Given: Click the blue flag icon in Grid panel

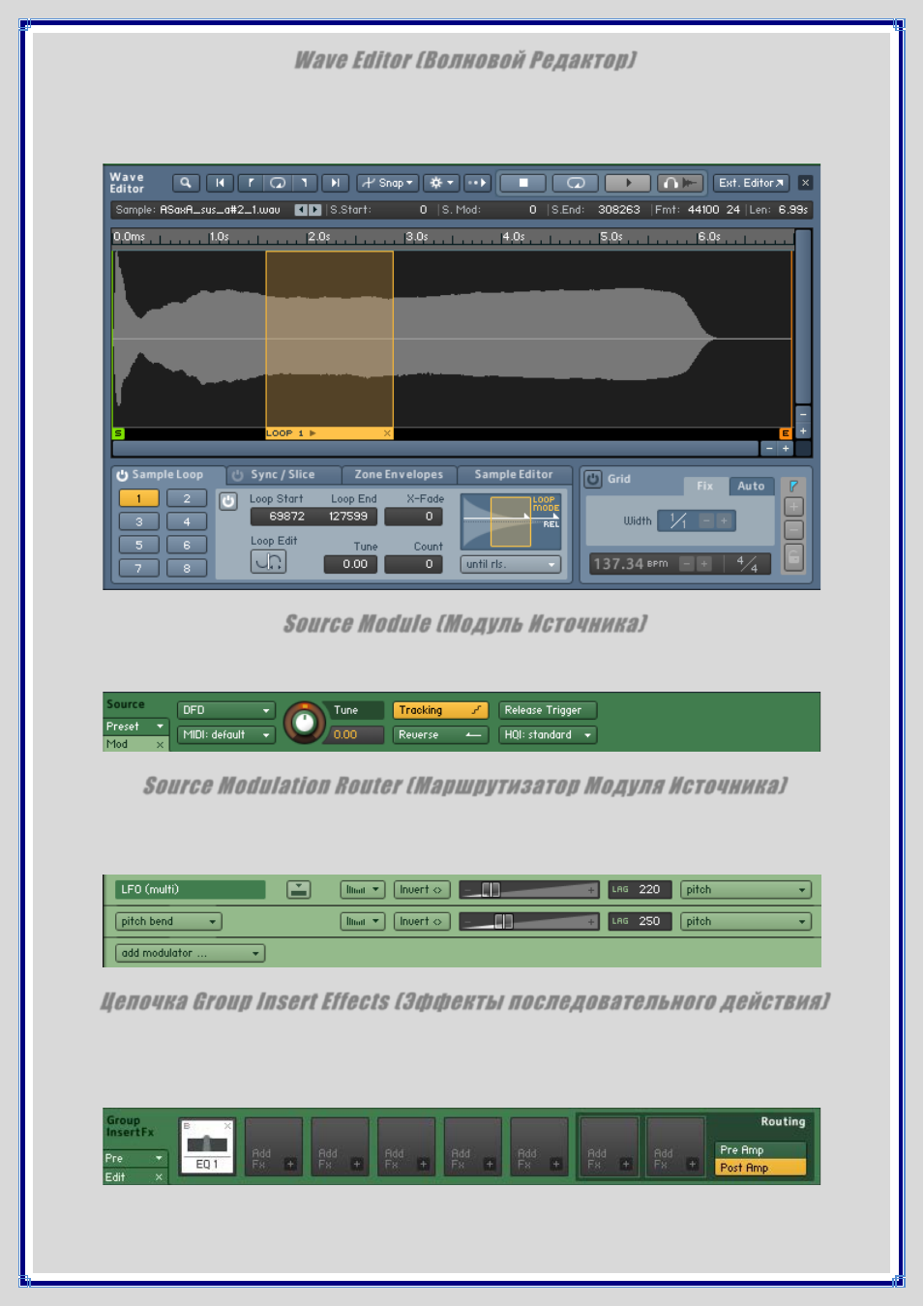Looking at the screenshot, I should coord(793,486).
